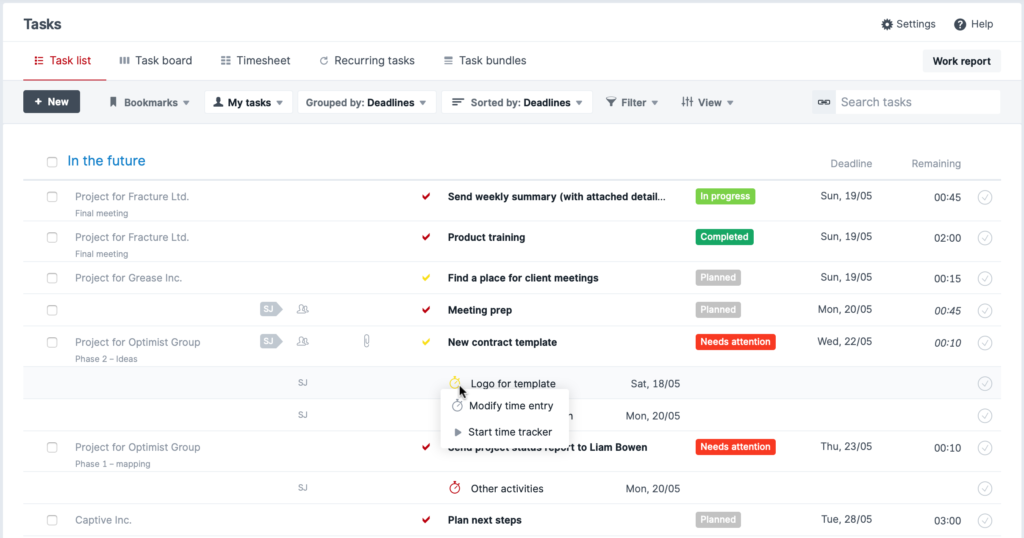The width and height of the screenshot is (1024, 538).
Task: Mark Plan next steps complete with circle check
Action: (985, 520)
